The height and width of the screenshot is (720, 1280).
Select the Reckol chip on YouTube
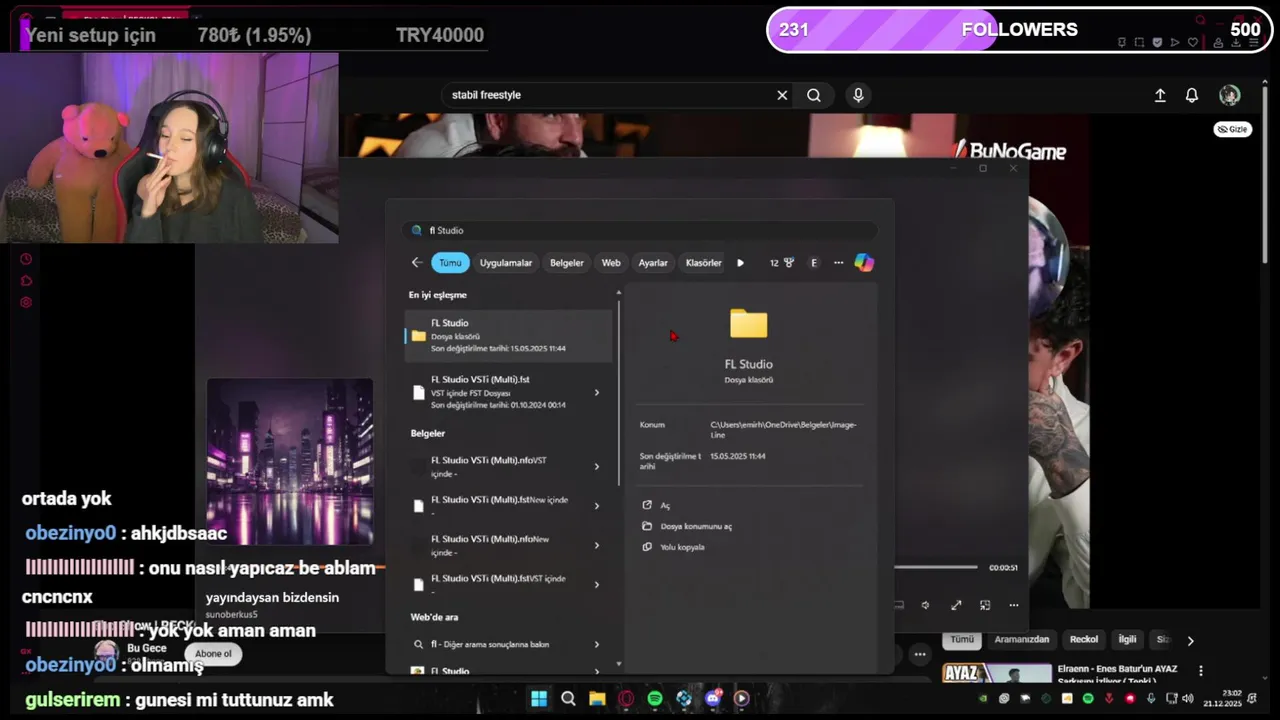(x=1084, y=639)
